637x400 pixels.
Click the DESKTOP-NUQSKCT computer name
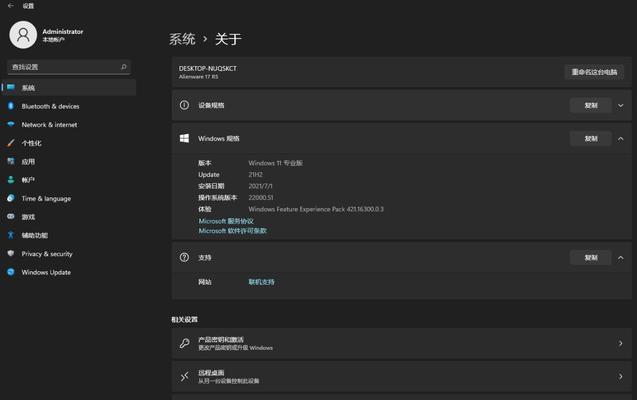(x=208, y=68)
